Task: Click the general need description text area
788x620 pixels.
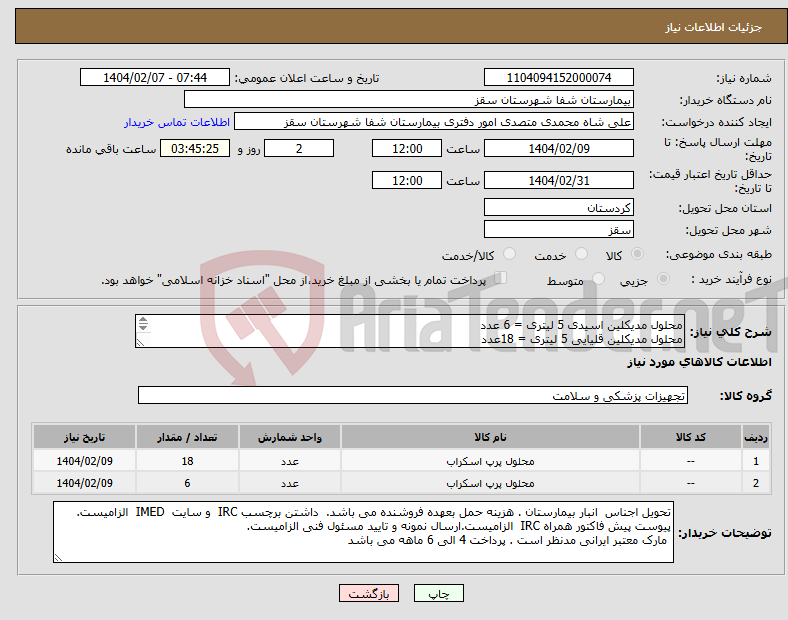Action: (410, 331)
